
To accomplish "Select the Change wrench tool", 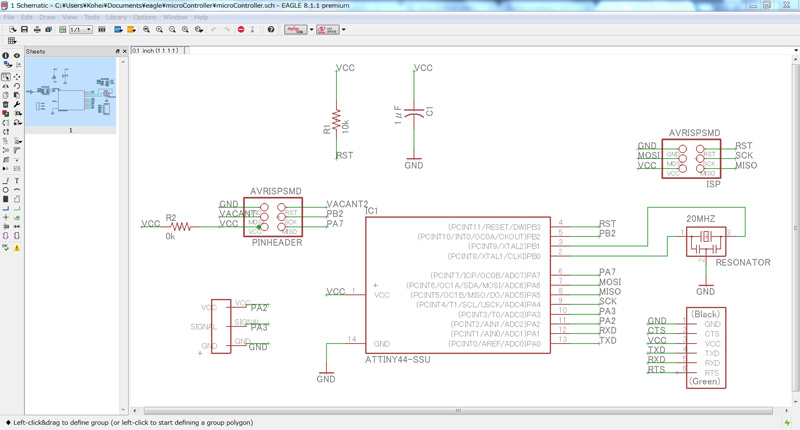I will pyautogui.click(x=17, y=104).
